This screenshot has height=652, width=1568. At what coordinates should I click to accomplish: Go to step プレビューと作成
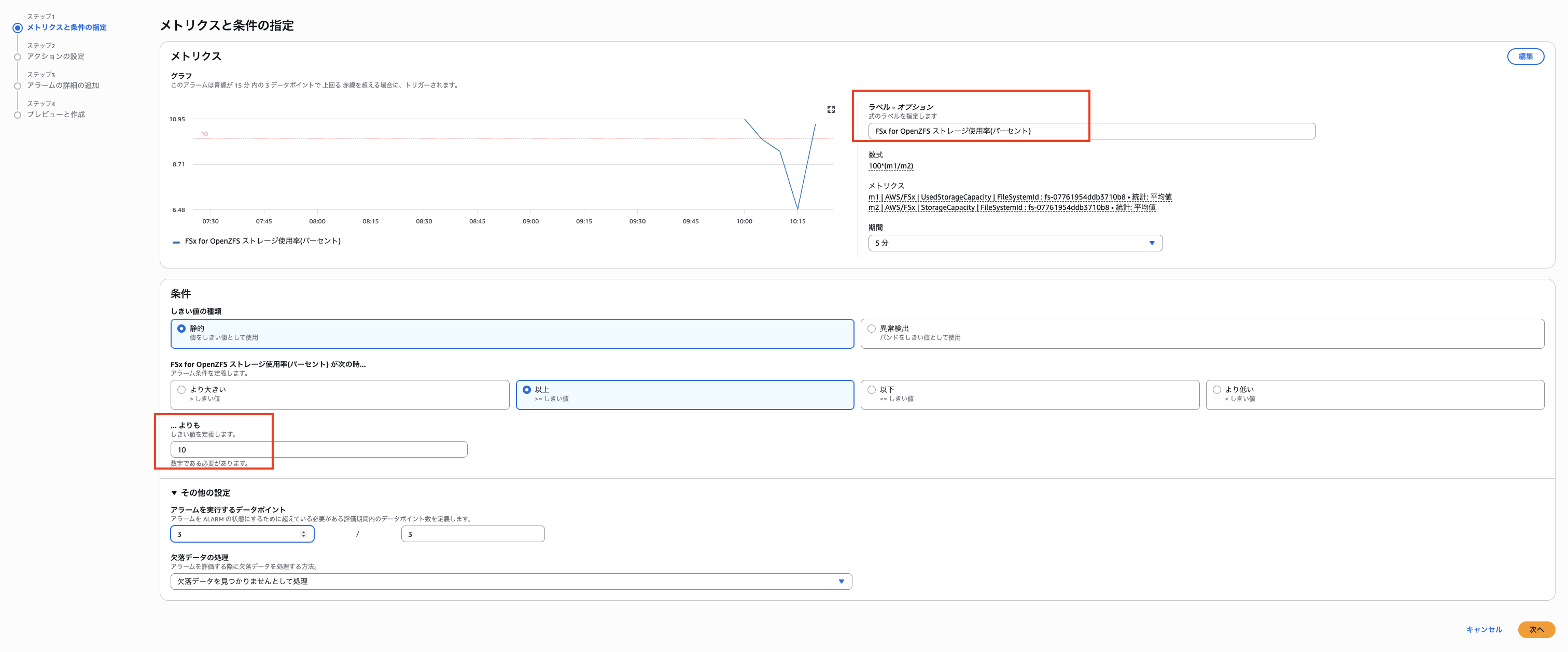click(55, 115)
